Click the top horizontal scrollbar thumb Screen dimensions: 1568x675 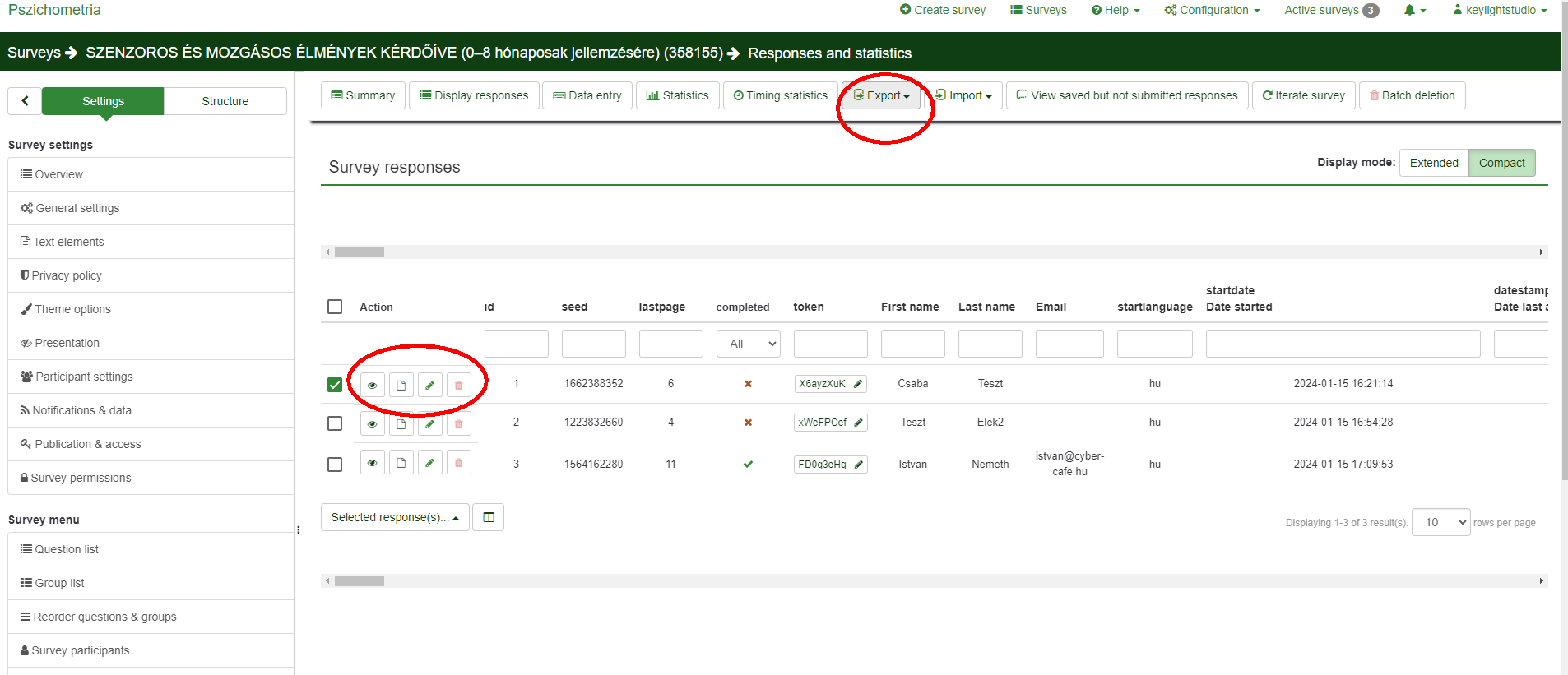pos(359,252)
